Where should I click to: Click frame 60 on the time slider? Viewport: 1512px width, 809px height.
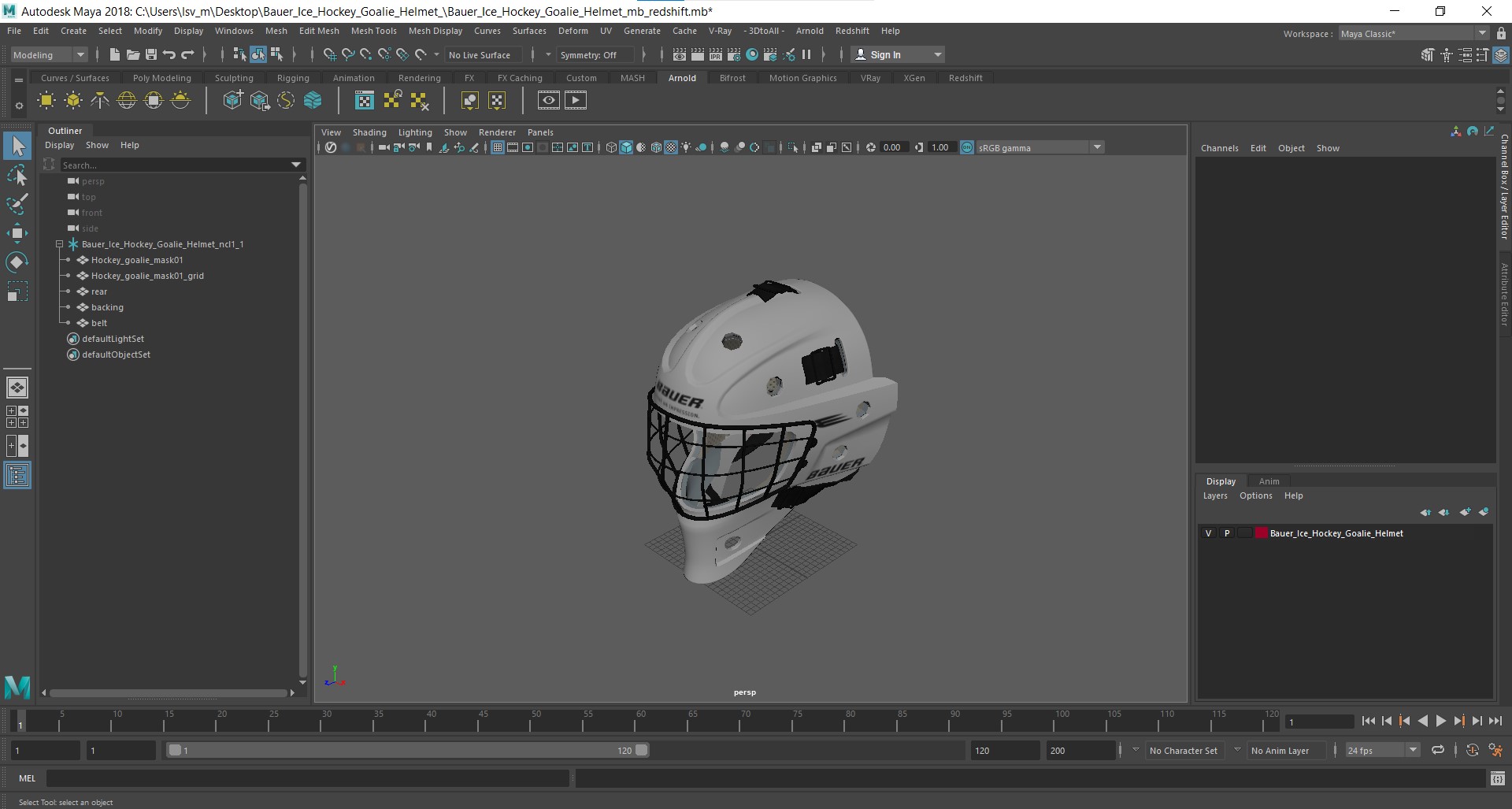tap(639, 720)
